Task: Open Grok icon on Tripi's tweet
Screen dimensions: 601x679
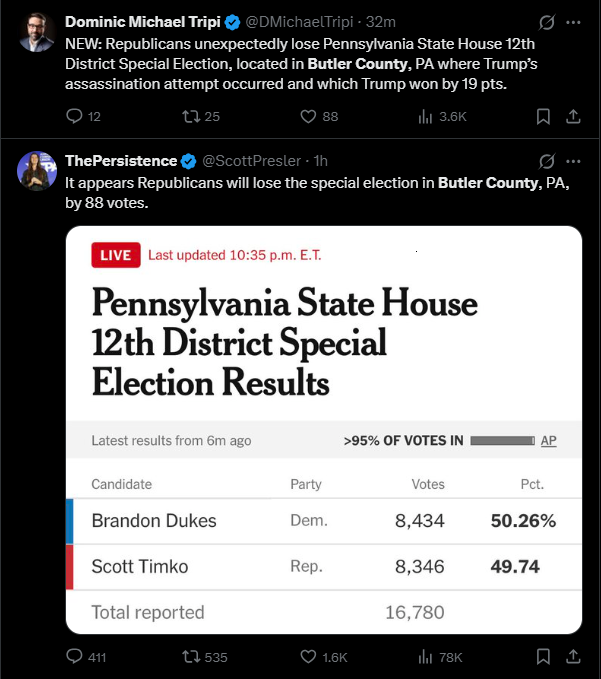Action: click(x=547, y=22)
